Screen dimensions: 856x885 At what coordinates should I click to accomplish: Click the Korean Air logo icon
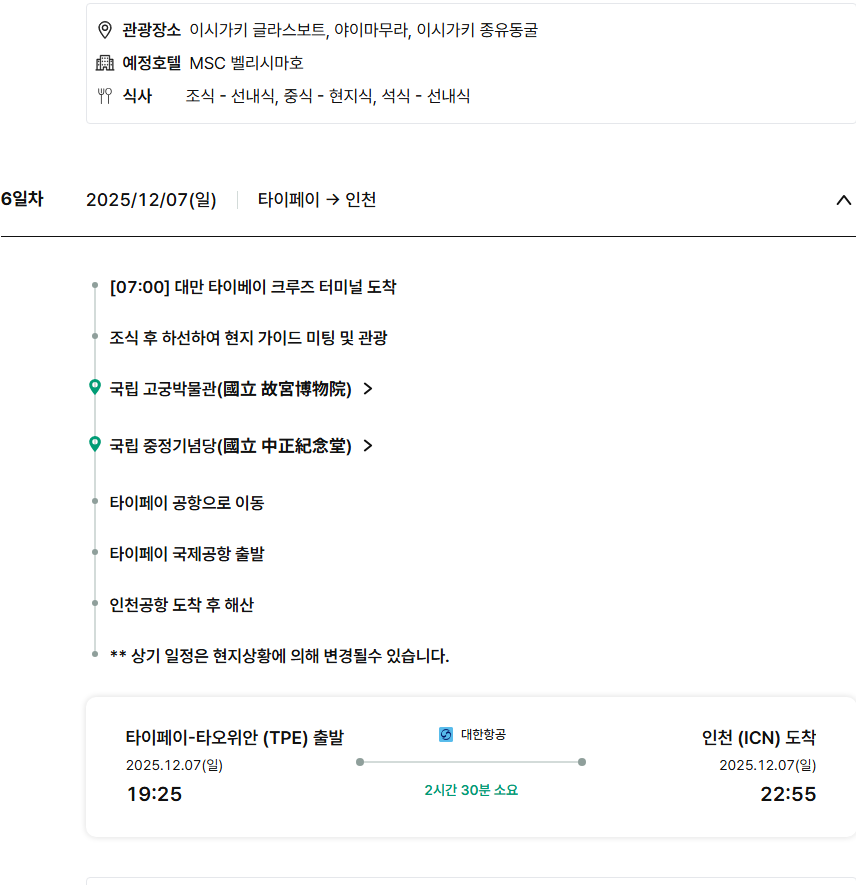(x=446, y=735)
